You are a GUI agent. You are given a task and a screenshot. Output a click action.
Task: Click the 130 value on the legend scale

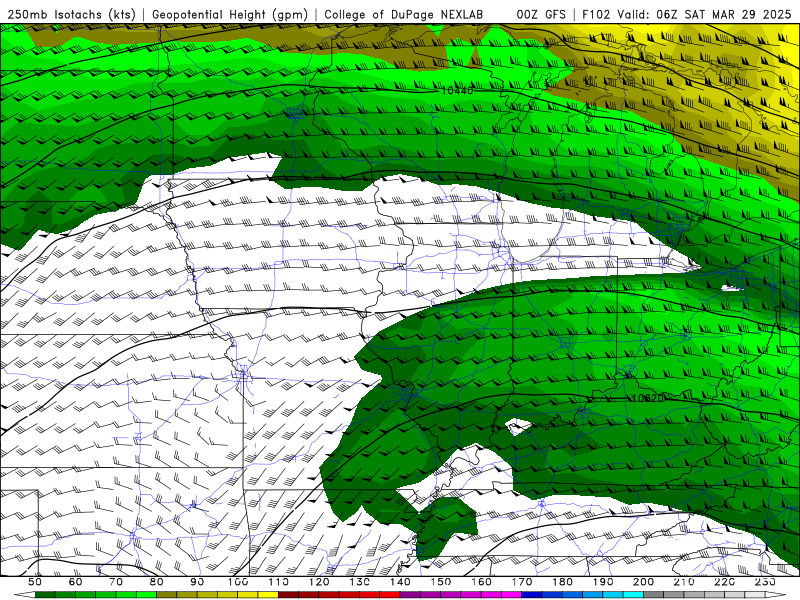point(359,582)
